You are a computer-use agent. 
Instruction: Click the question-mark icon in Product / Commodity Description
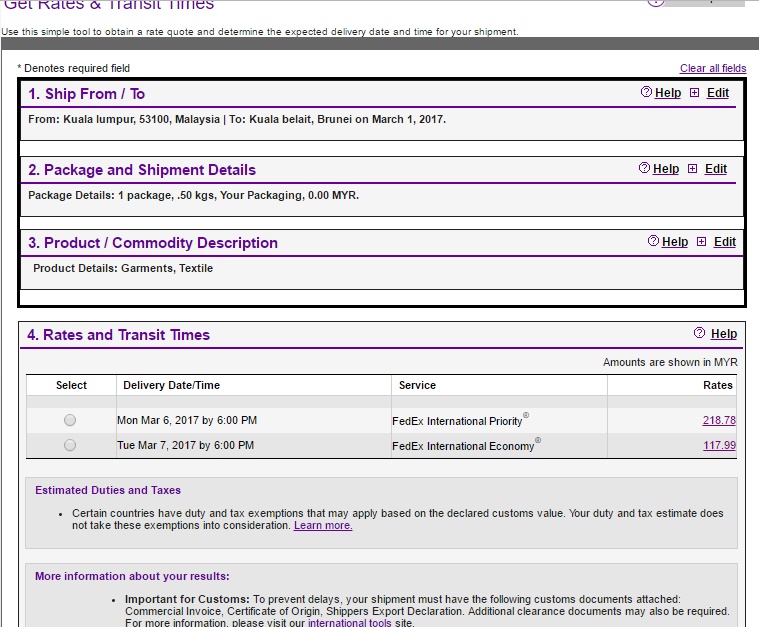654,241
